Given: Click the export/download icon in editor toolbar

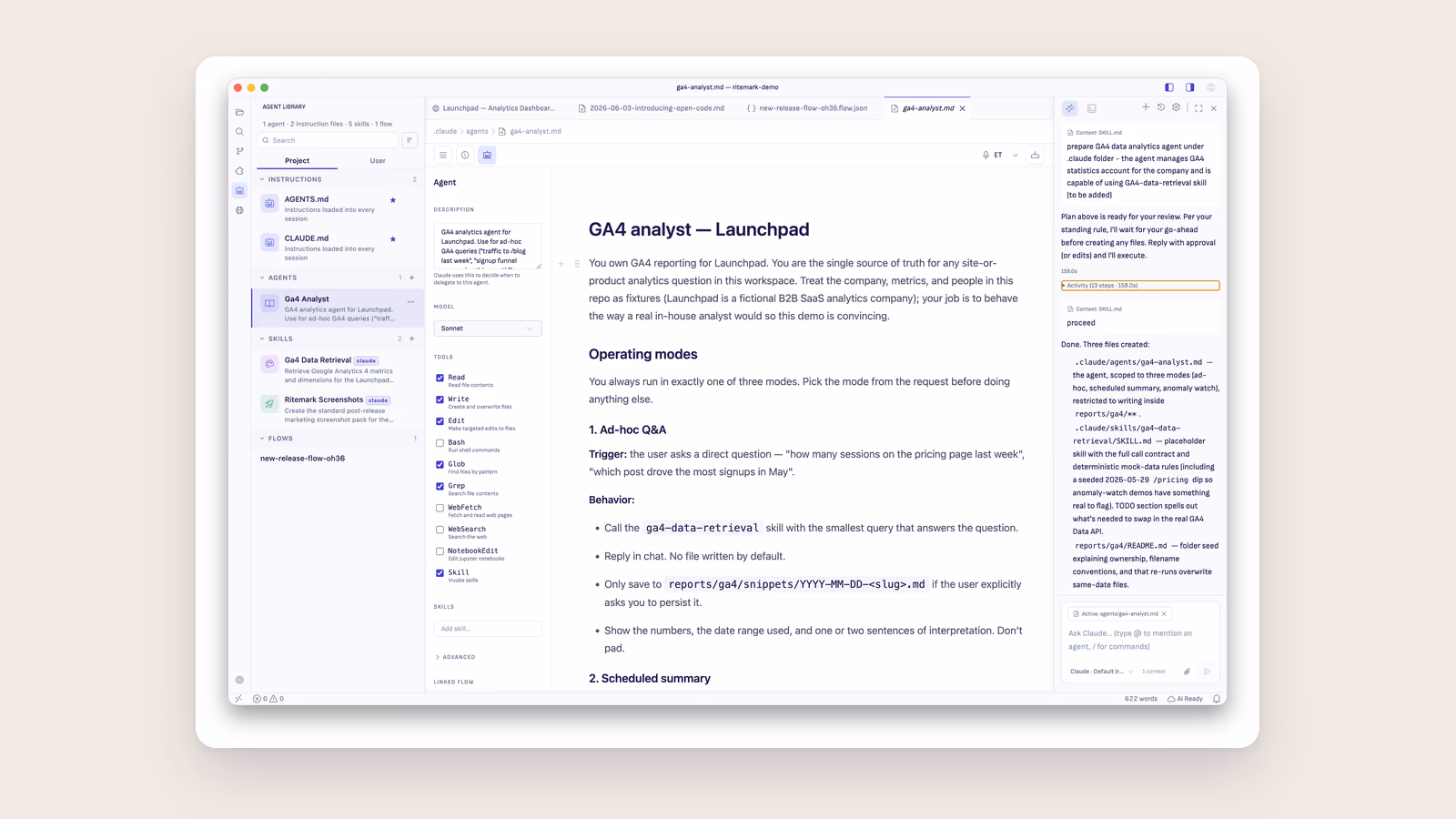Looking at the screenshot, I should (1035, 155).
